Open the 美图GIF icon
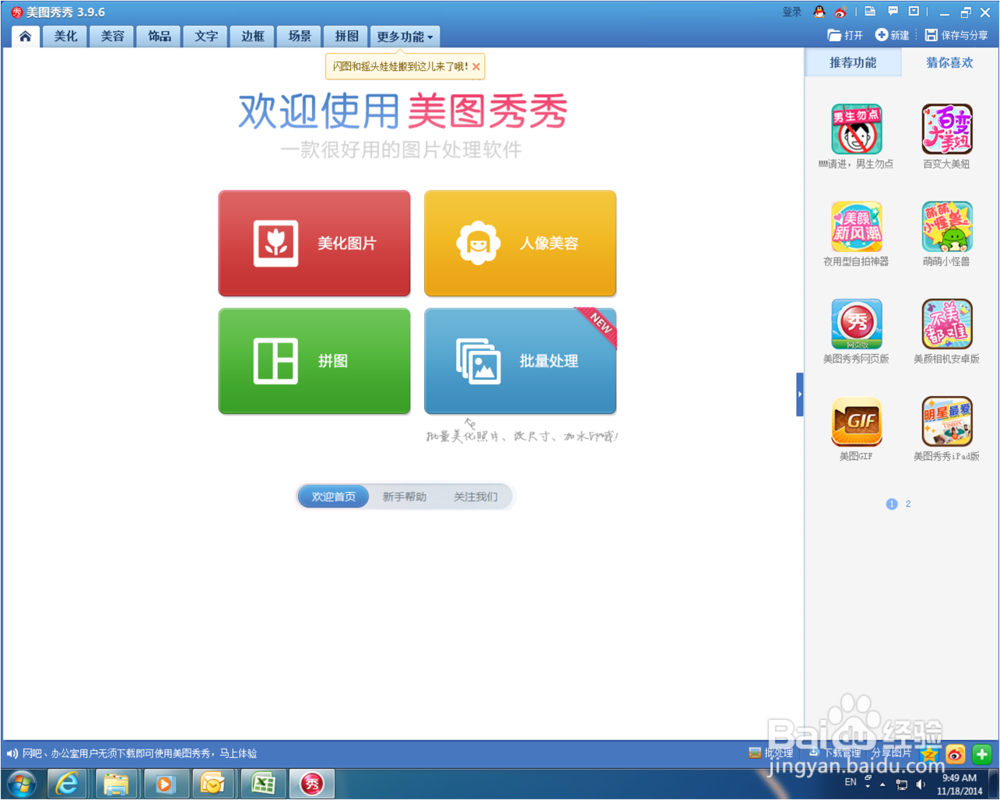The width and height of the screenshot is (1000, 800). click(857, 422)
